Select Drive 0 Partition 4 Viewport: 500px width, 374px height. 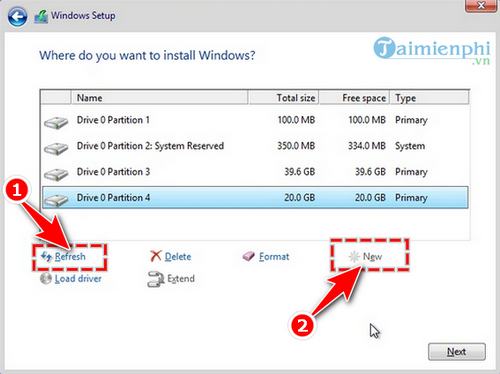tap(255, 198)
